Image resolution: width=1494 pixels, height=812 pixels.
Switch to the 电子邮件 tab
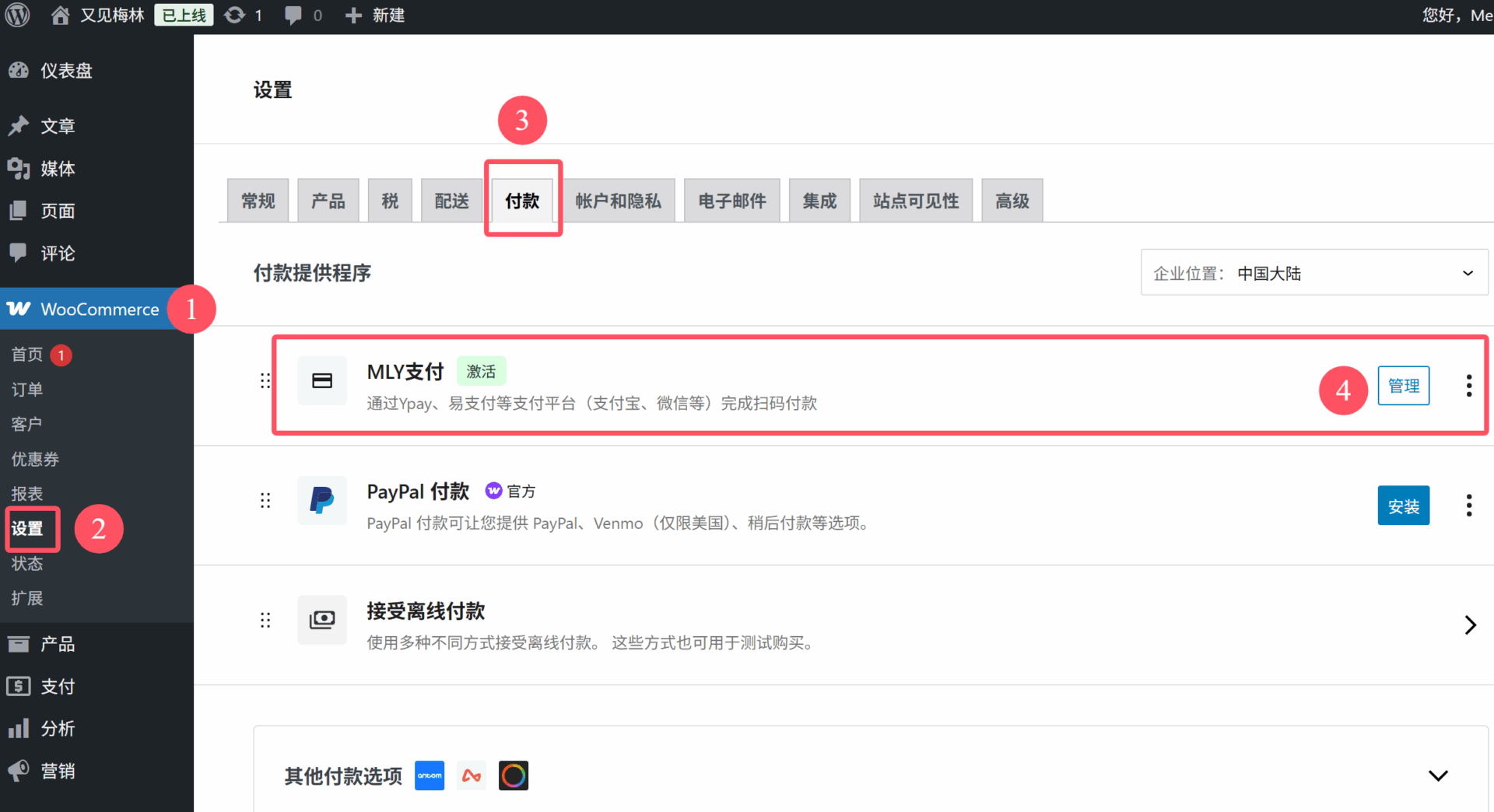pos(732,201)
